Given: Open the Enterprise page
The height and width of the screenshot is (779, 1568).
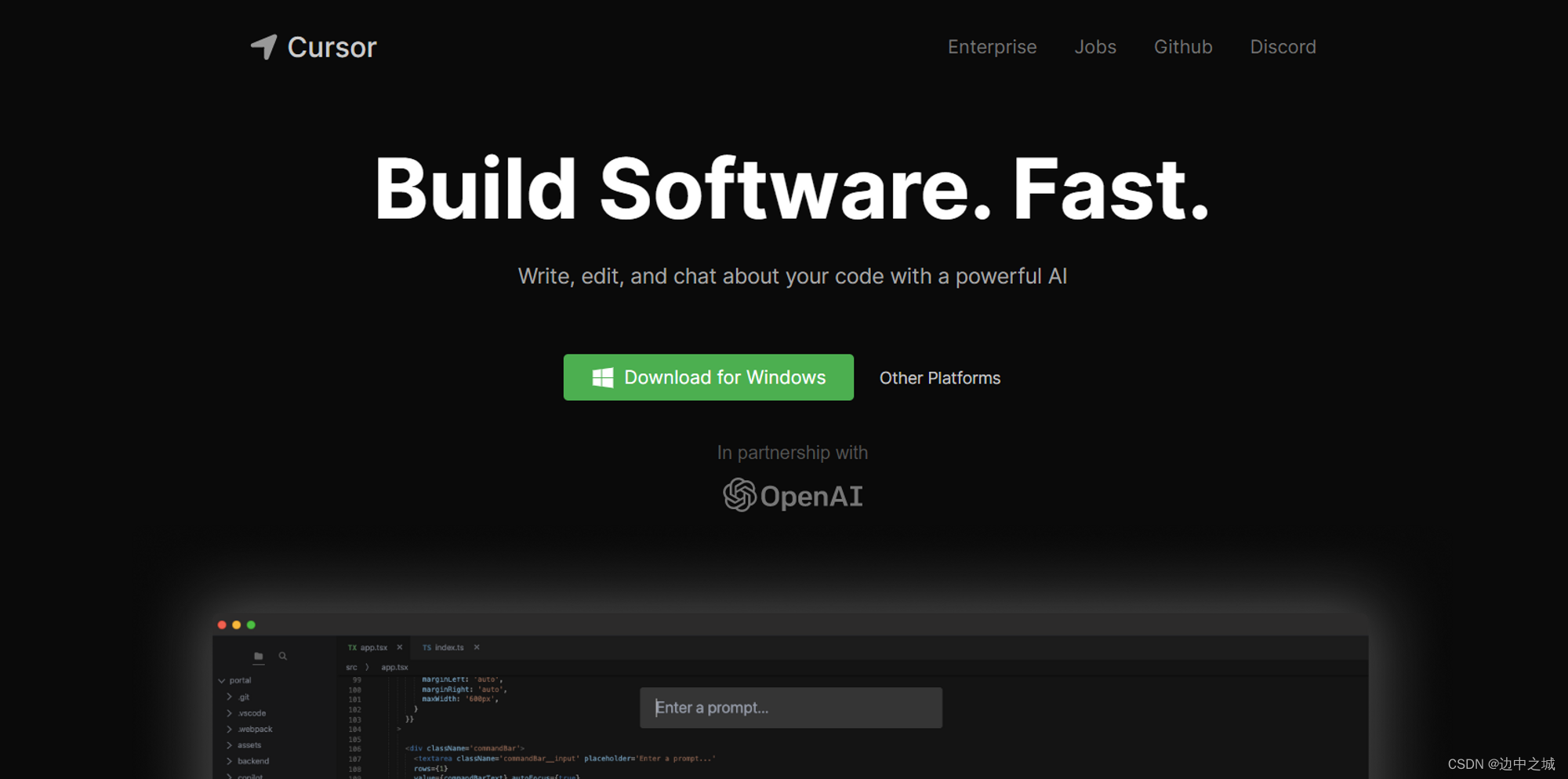Looking at the screenshot, I should (992, 47).
